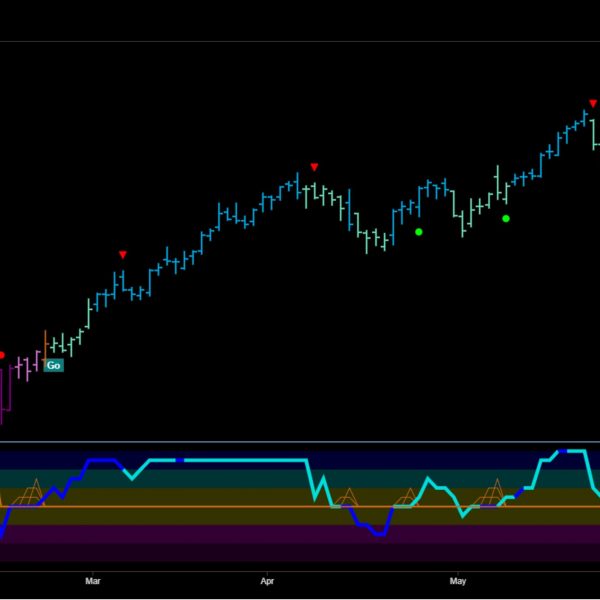Select the red triangle marker in April
600x600 pixels.
pos(314,167)
